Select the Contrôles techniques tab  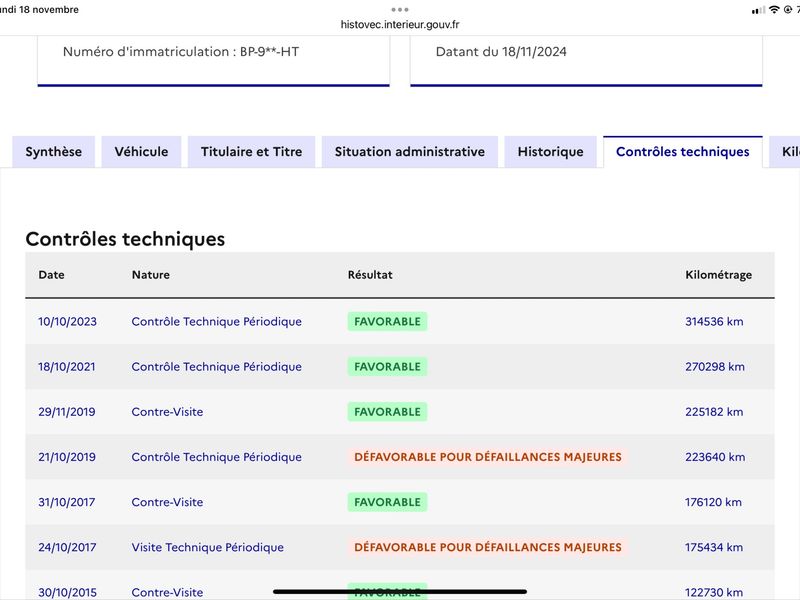[x=683, y=152]
